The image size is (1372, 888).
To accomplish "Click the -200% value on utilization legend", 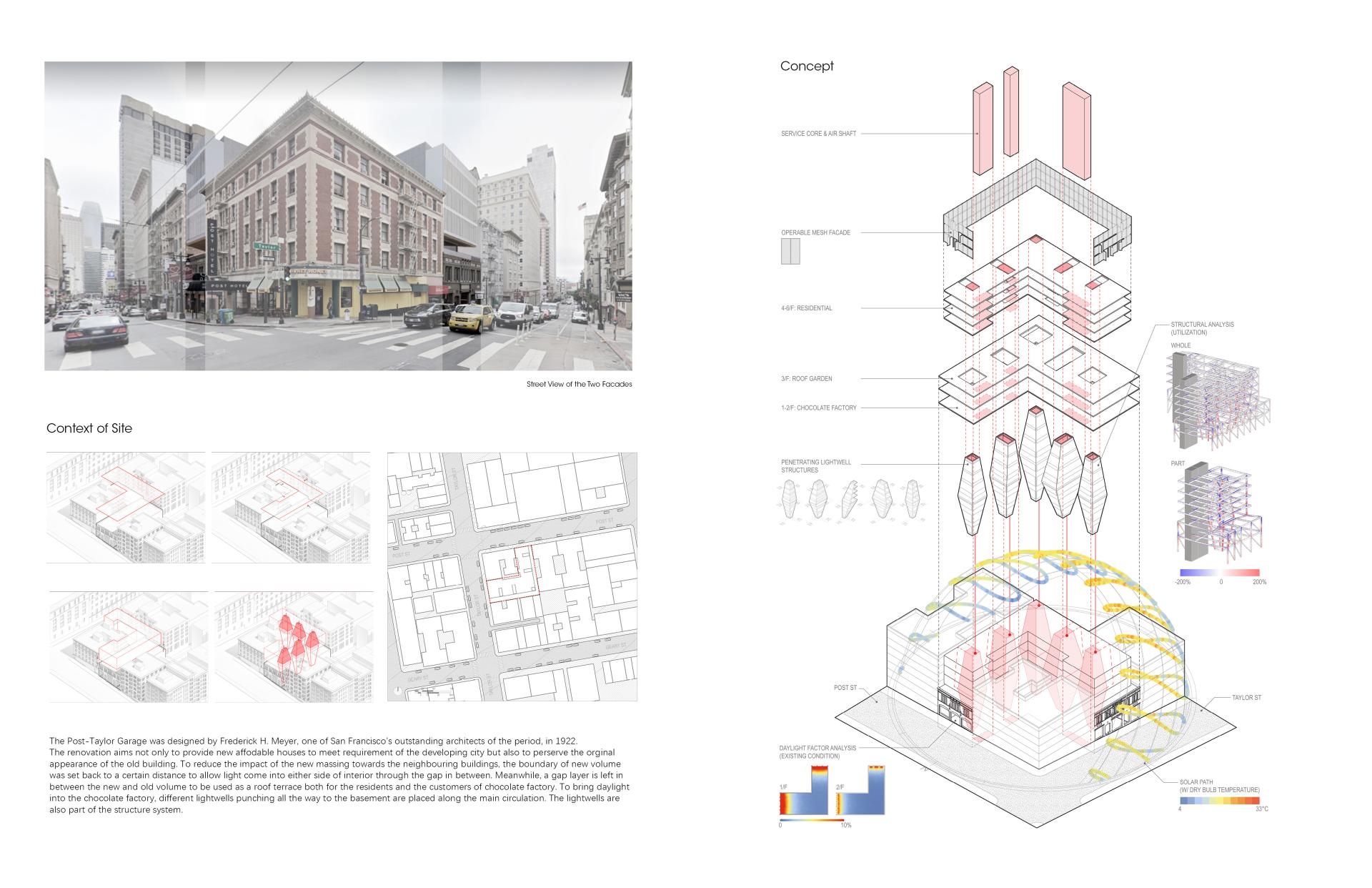I will [x=1183, y=582].
